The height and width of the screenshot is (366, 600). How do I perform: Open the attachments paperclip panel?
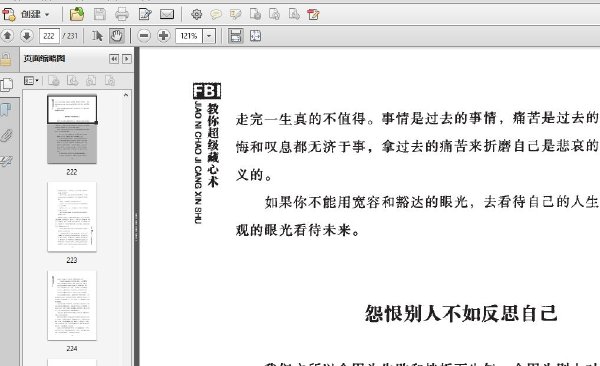(x=6, y=136)
